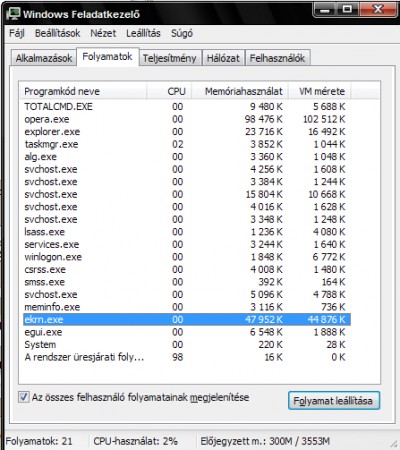
Task: Click the 102 512 K VM size value
Action: (324, 119)
